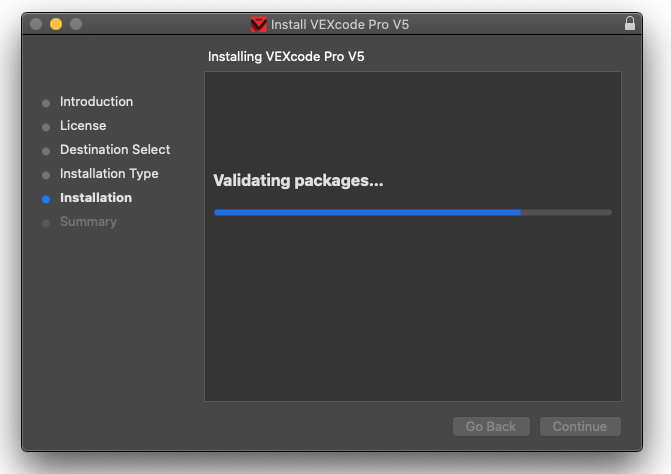The image size is (671, 474).
Task: Click the dimmed bullet beside Summary
Action: pos(46,223)
